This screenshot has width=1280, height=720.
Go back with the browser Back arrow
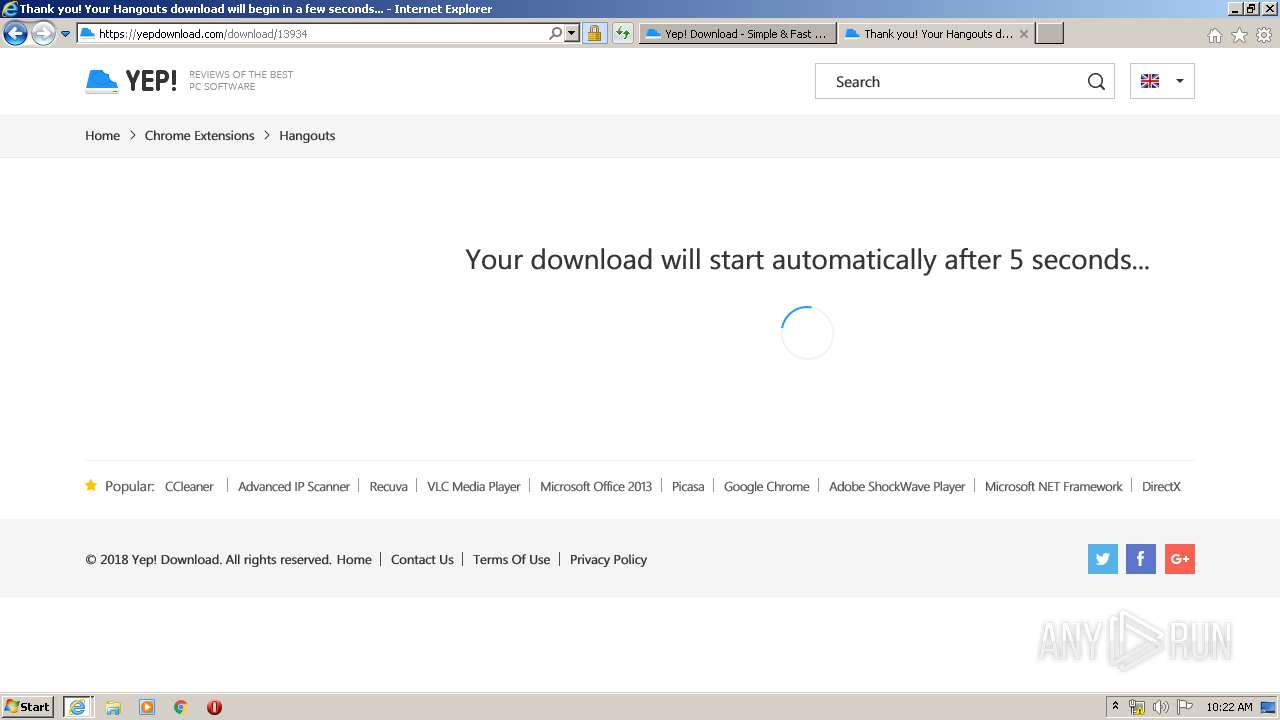pos(15,34)
